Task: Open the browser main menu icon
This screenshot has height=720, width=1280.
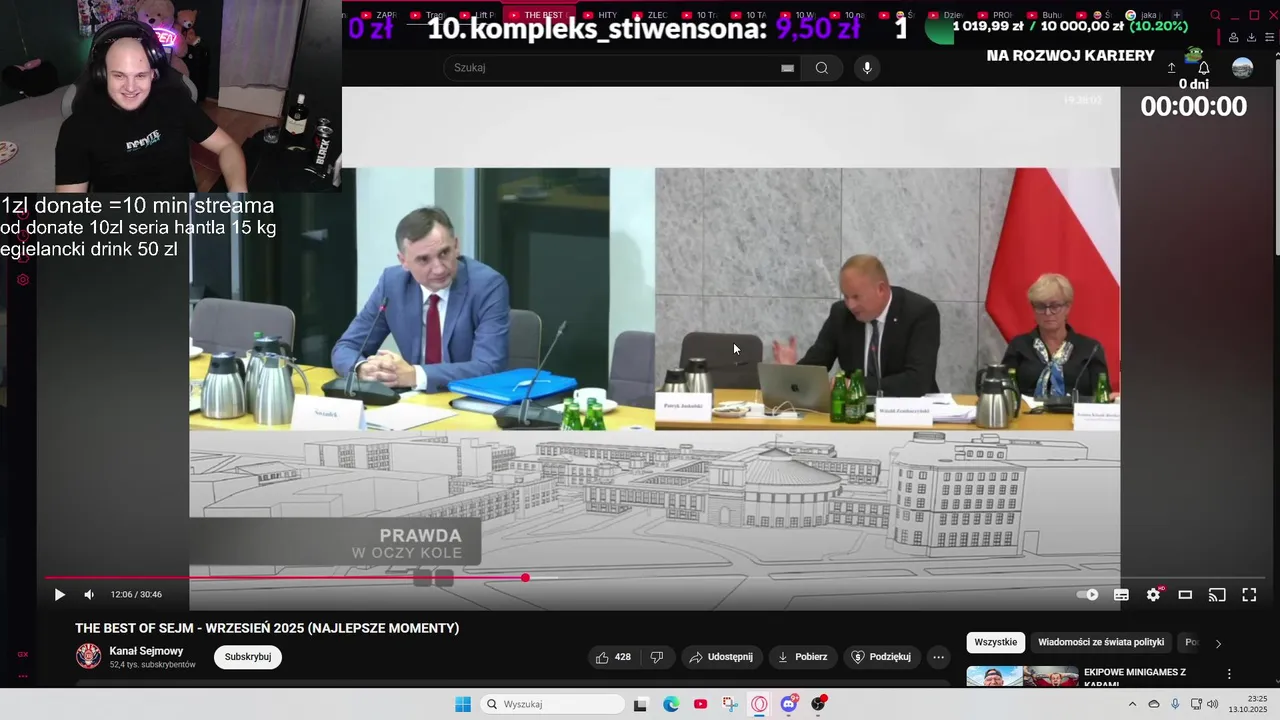Action: point(1270,38)
